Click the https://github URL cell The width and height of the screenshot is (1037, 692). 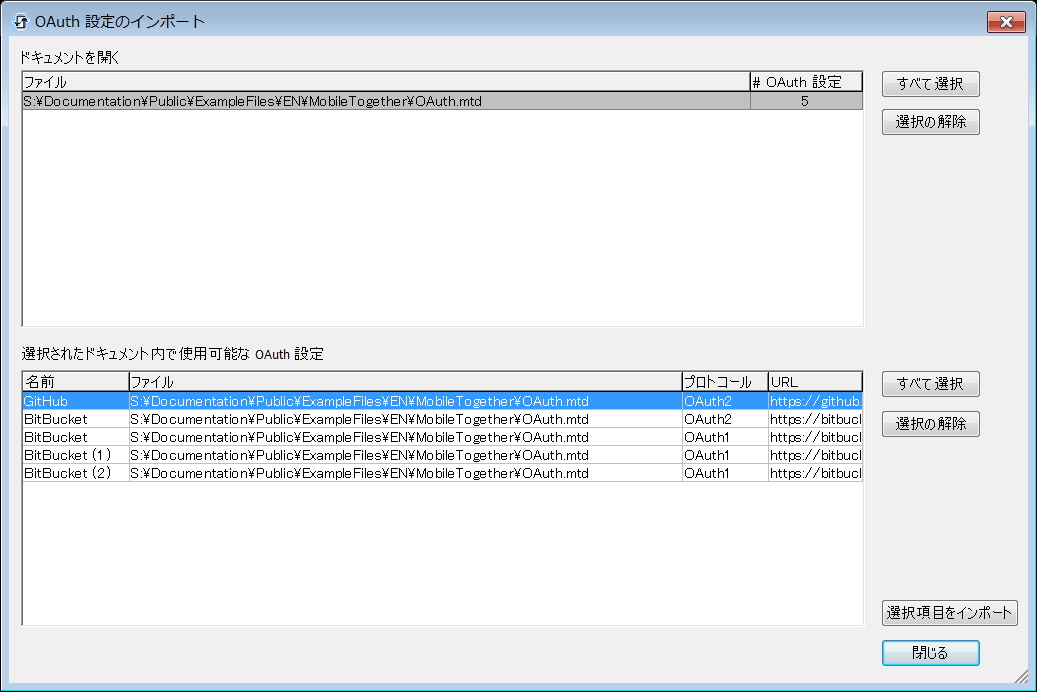pos(815,401)
